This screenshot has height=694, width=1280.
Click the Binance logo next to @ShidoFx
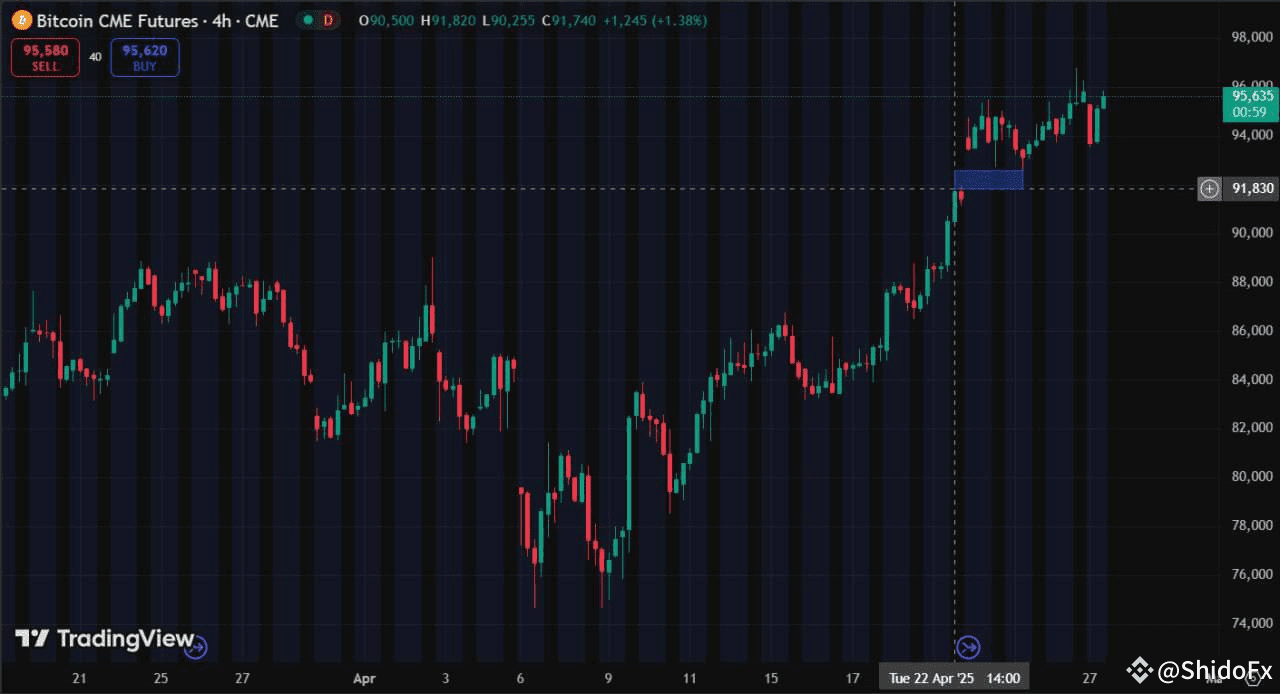pyautogui.click(x=1140, y=669)
